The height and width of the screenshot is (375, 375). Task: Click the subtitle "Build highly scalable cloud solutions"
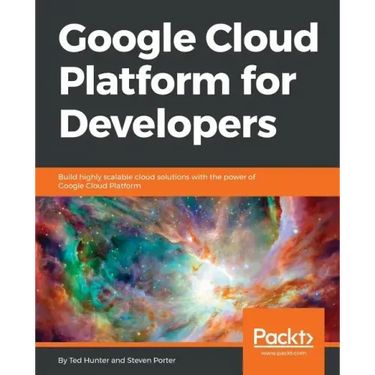157,181
